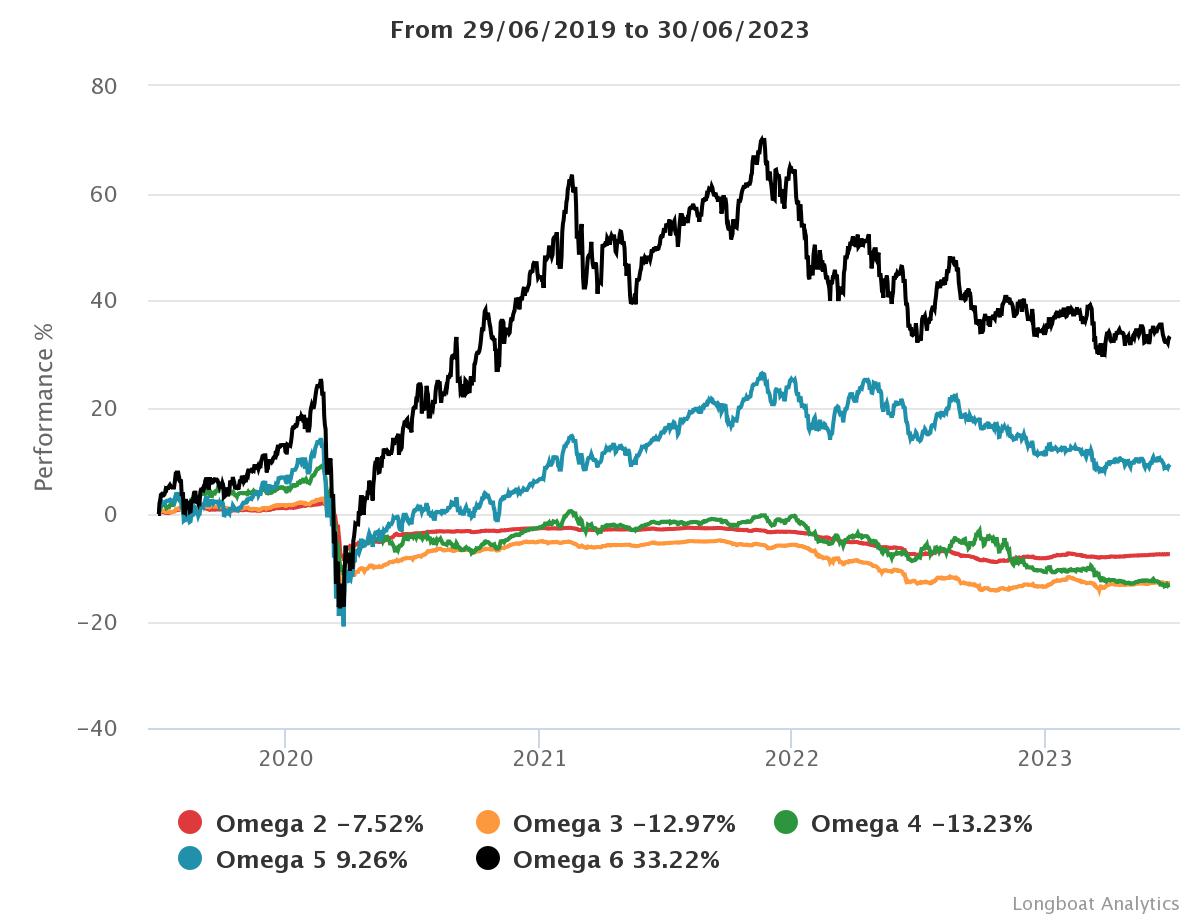Click the 80 y-axis tick label
The image size is (1200, 920).
coord(105,87)
